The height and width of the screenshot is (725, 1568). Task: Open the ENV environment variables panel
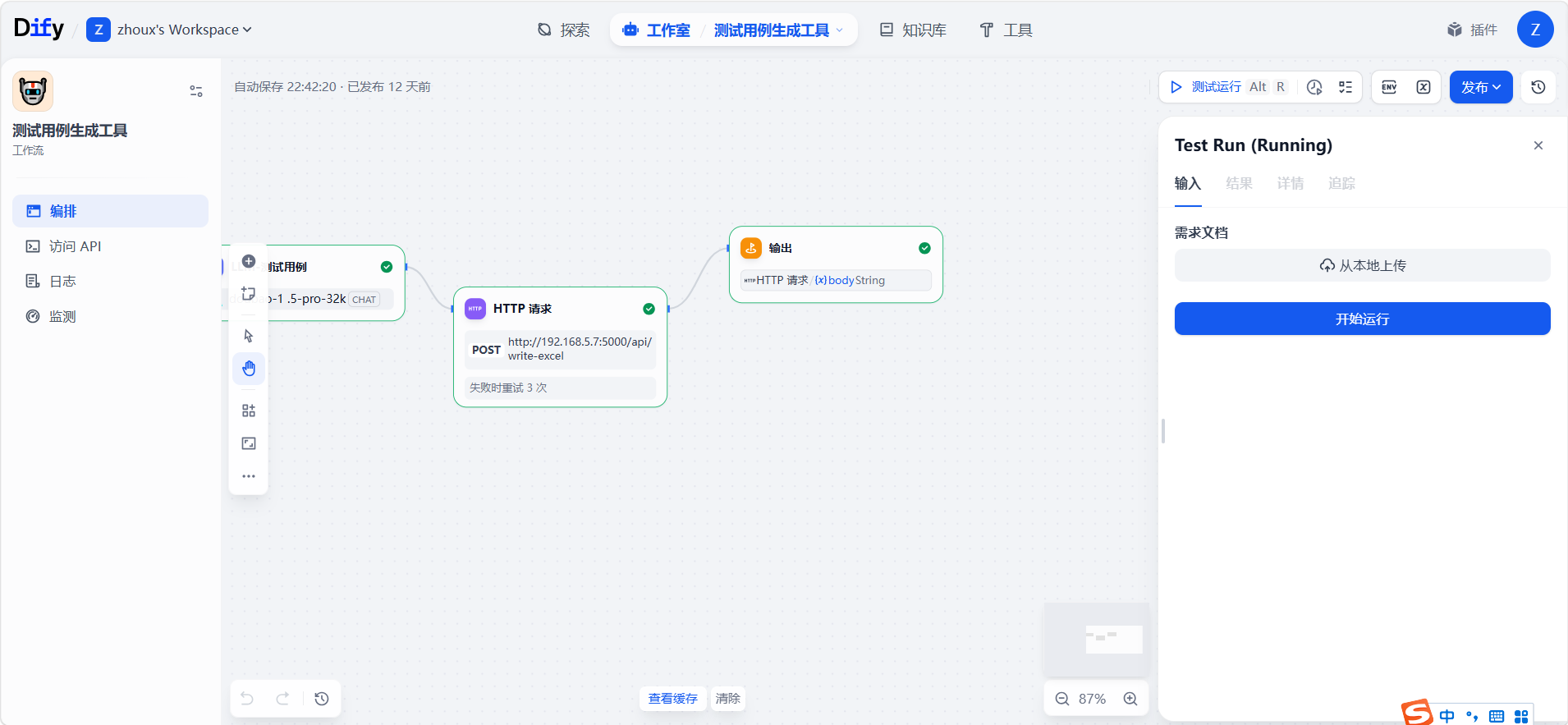[1389, 87]
